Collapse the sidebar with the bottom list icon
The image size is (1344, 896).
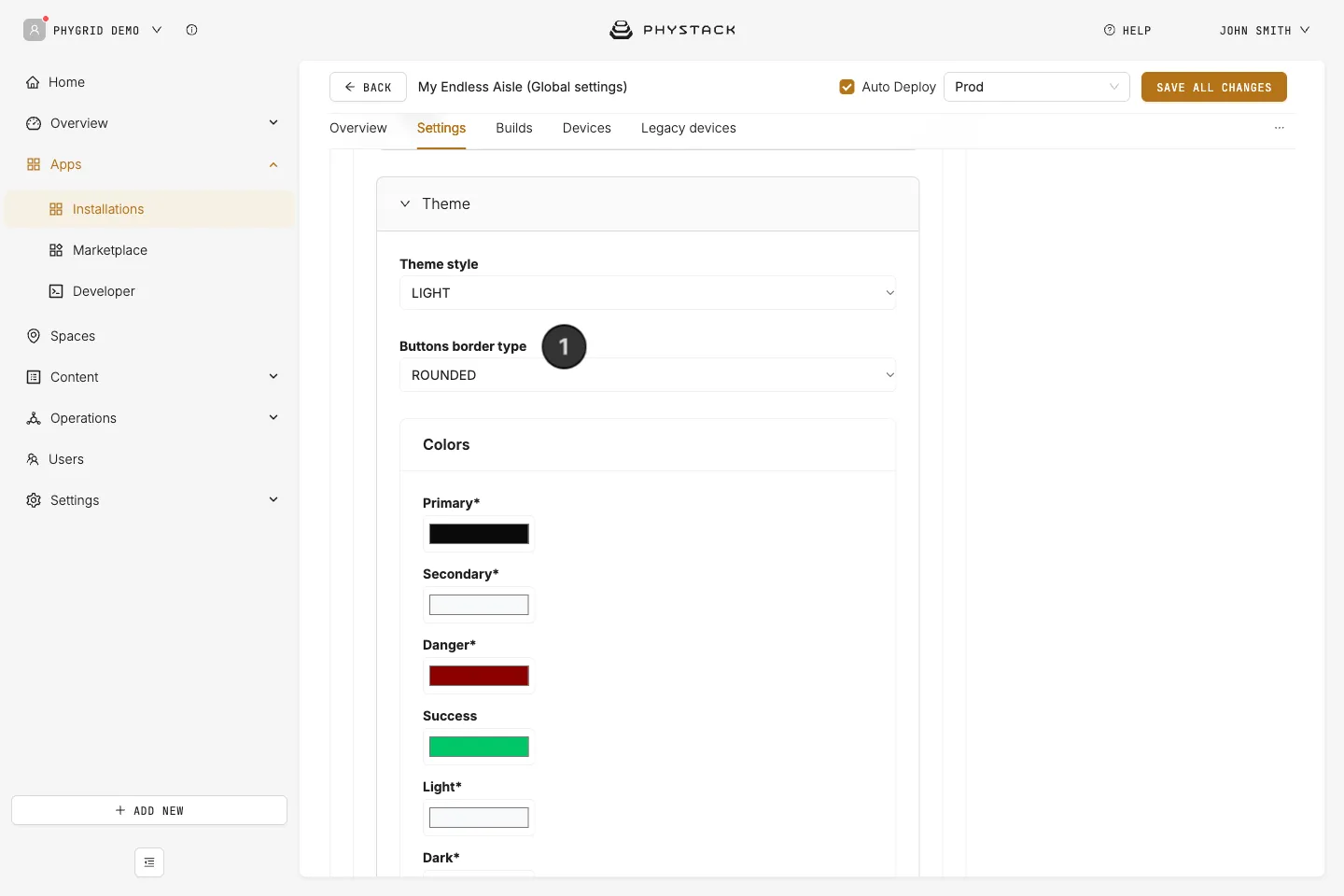(x=149, y=862)
